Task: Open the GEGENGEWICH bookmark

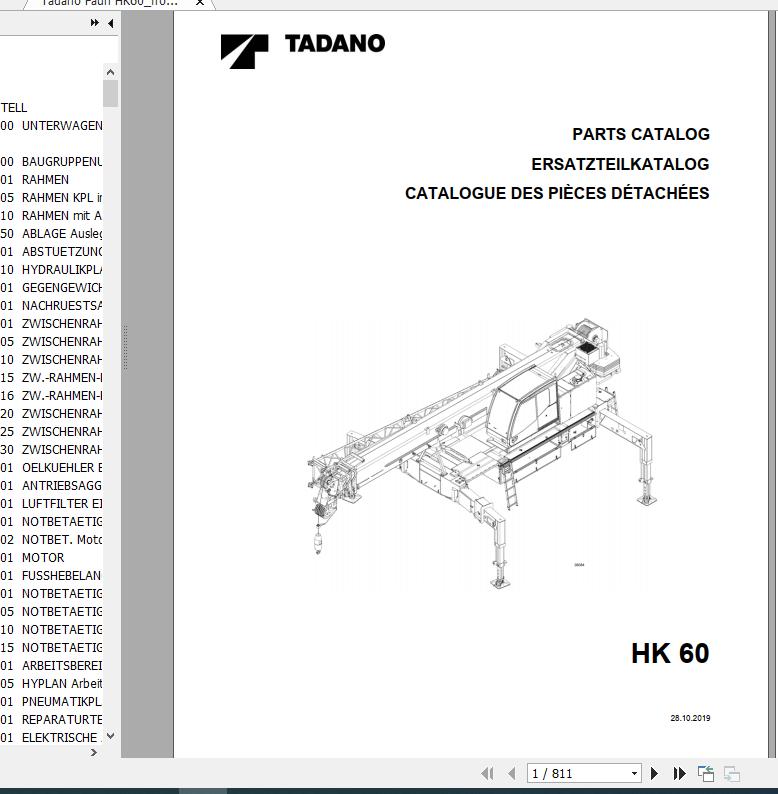Action: (x=51, y=288)
